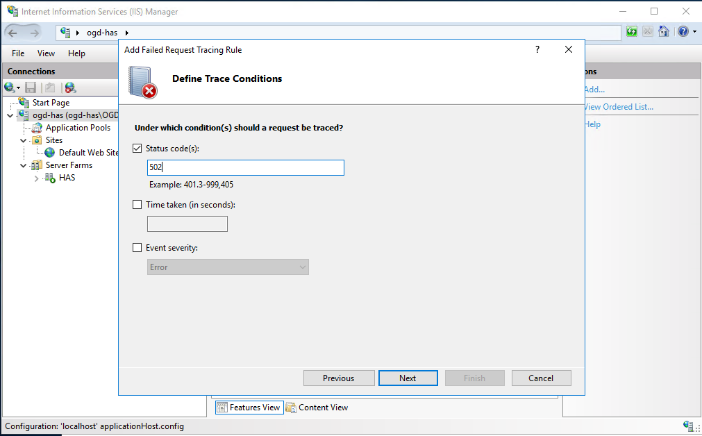Click the Sites folder icon
Image resolution: width=702 pixels, height=436 pixels.
[x=37, y=140]
